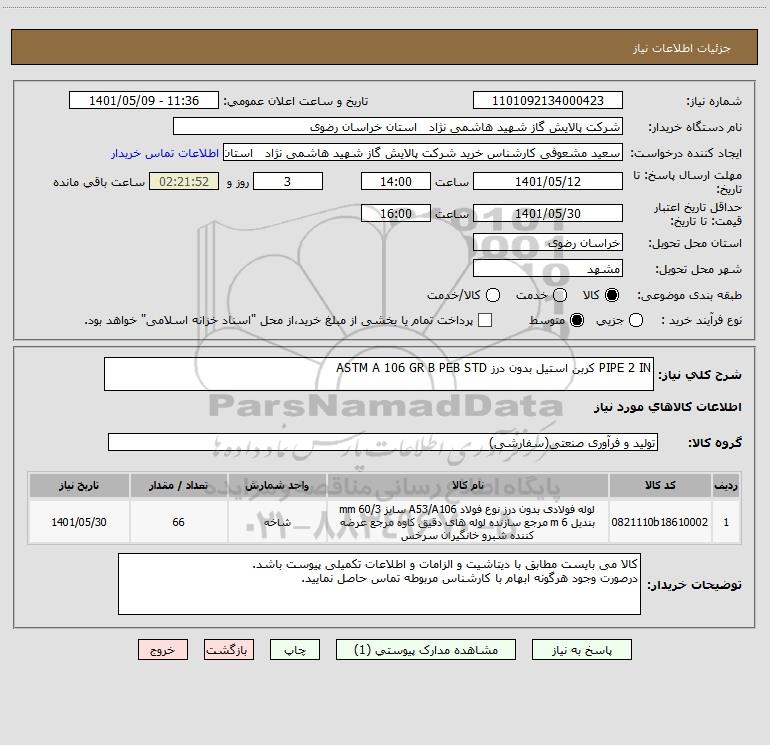Click the general description field PIPE 2 IN
Screen dimensions: 770x745
coord(379,374)
